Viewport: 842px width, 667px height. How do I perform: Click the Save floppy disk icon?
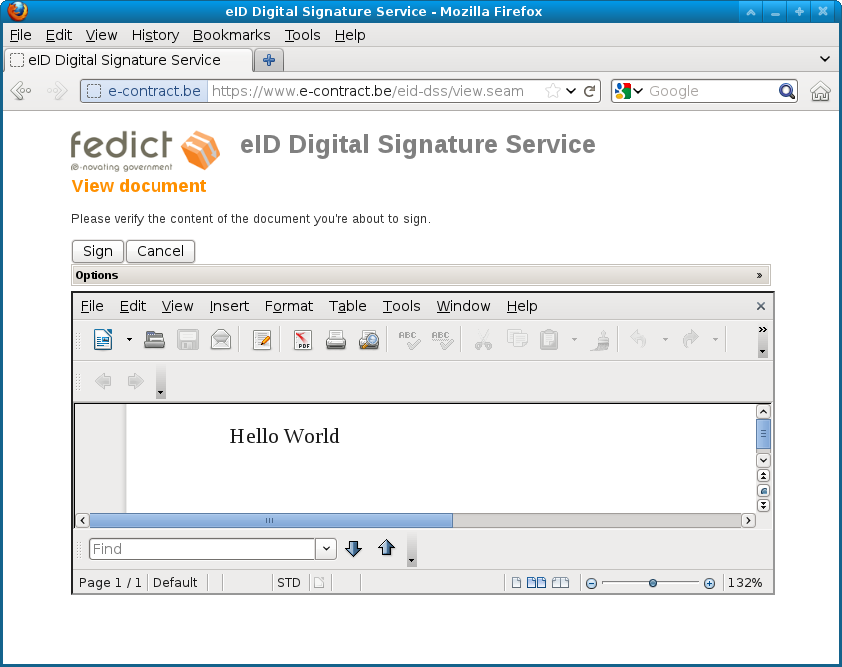click(188, 340)
